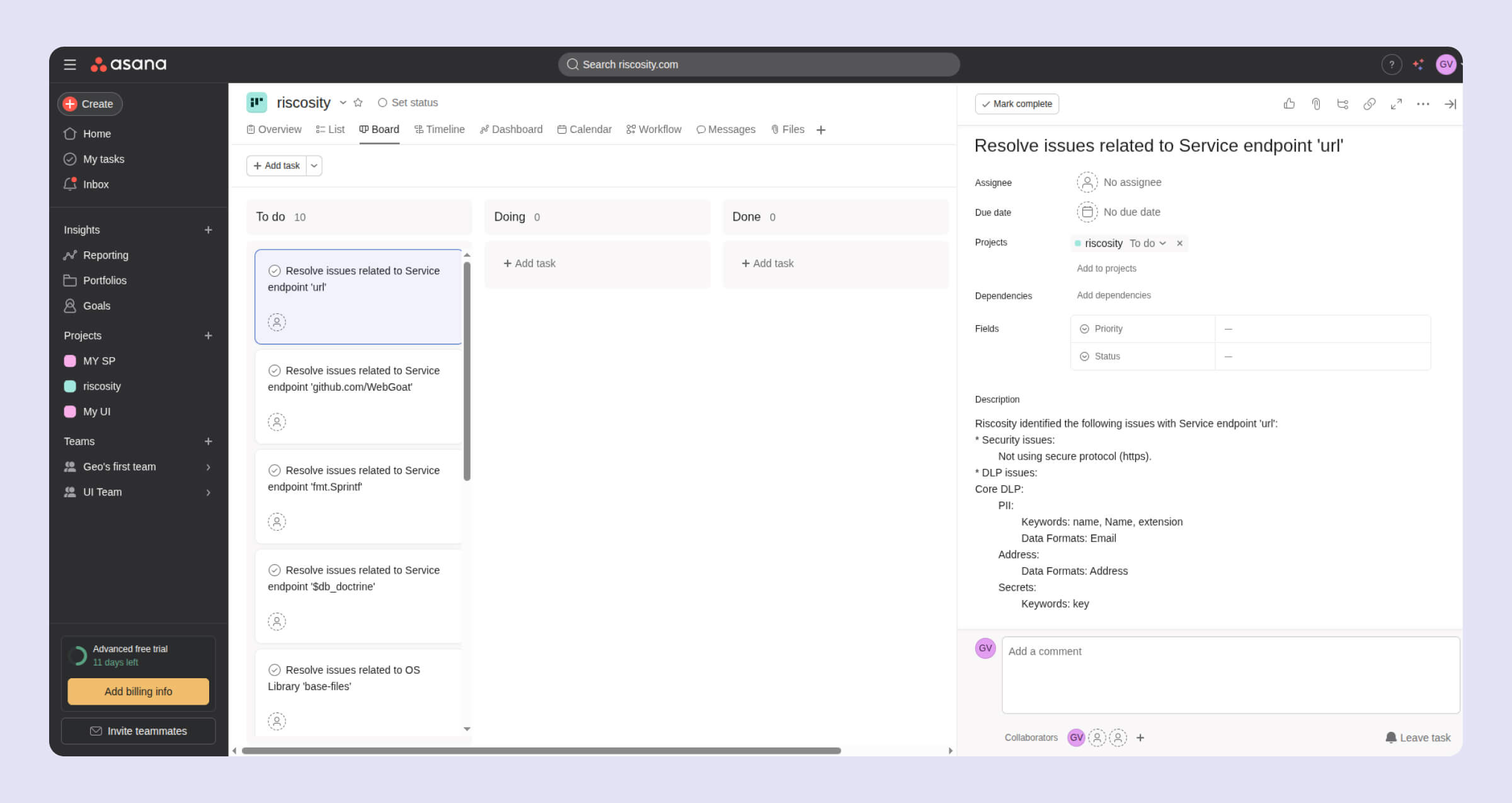Click Add dependencies link
Screen dimensions: 1512x803
click(x=1113, y=296)
